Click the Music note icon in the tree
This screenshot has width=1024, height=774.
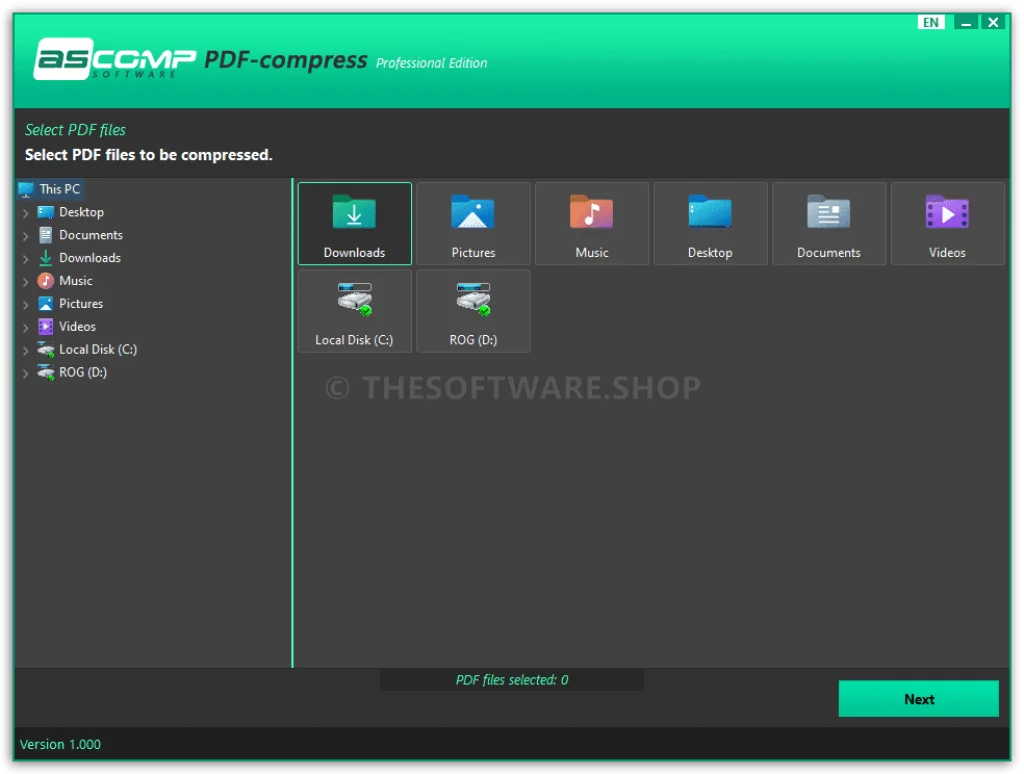pyautogui.click(x=46, y=281)
